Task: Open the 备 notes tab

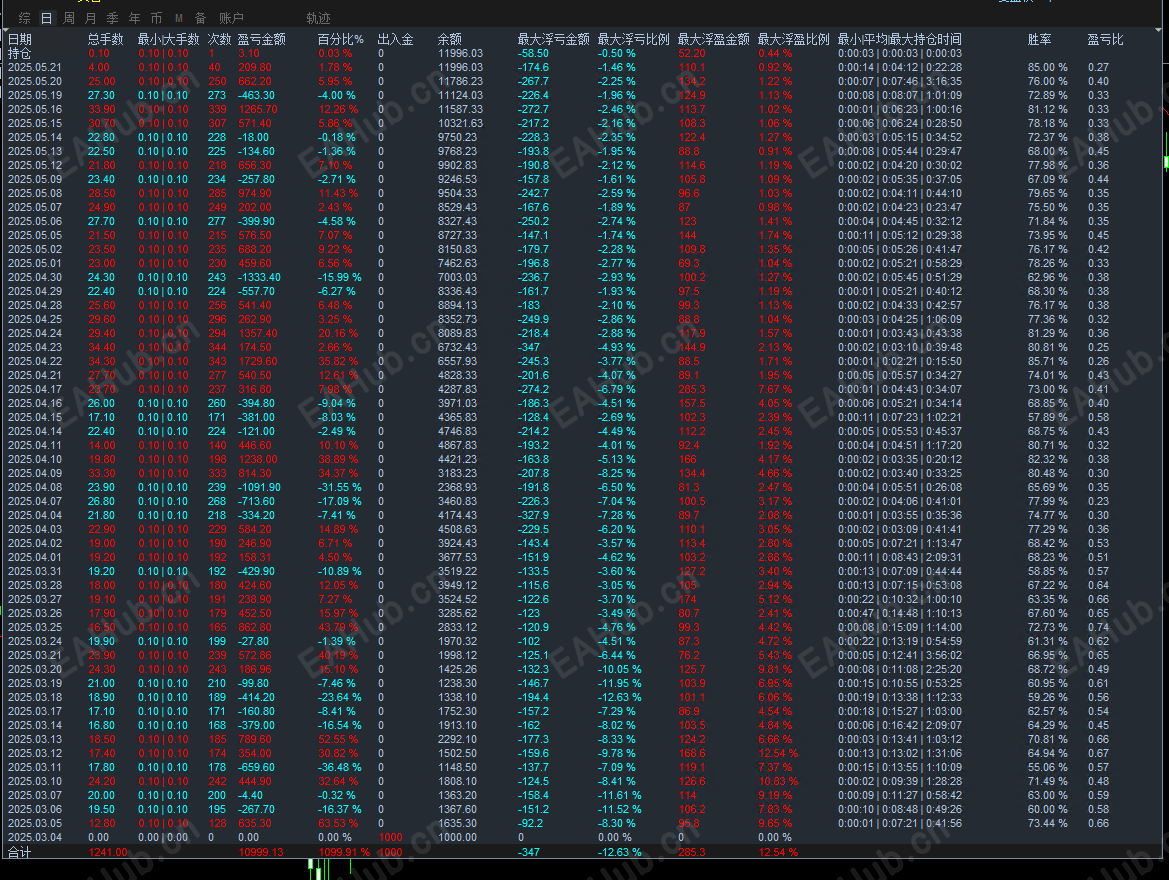Action: [201, 18]
